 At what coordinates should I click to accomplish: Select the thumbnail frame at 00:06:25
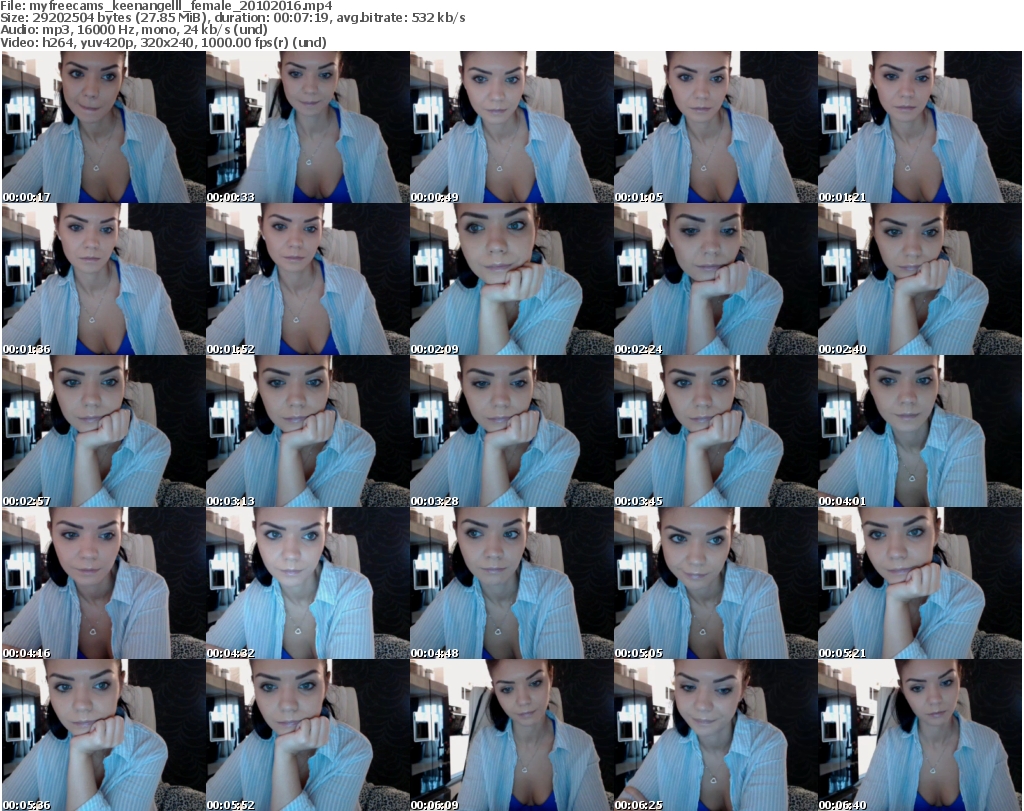point(716,735)
